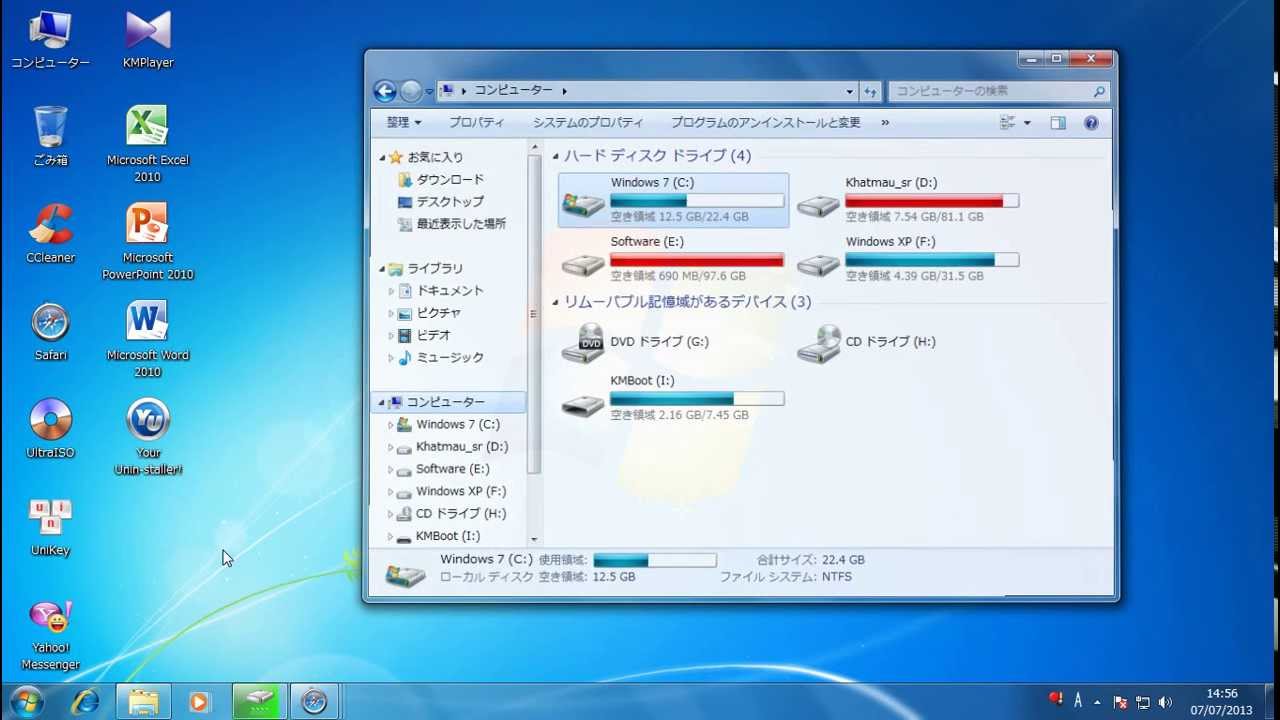The width and height of the screenshot is (1280, 720).
Task: Launch CCleaner from desktop
Action: [x=50, y=235]
